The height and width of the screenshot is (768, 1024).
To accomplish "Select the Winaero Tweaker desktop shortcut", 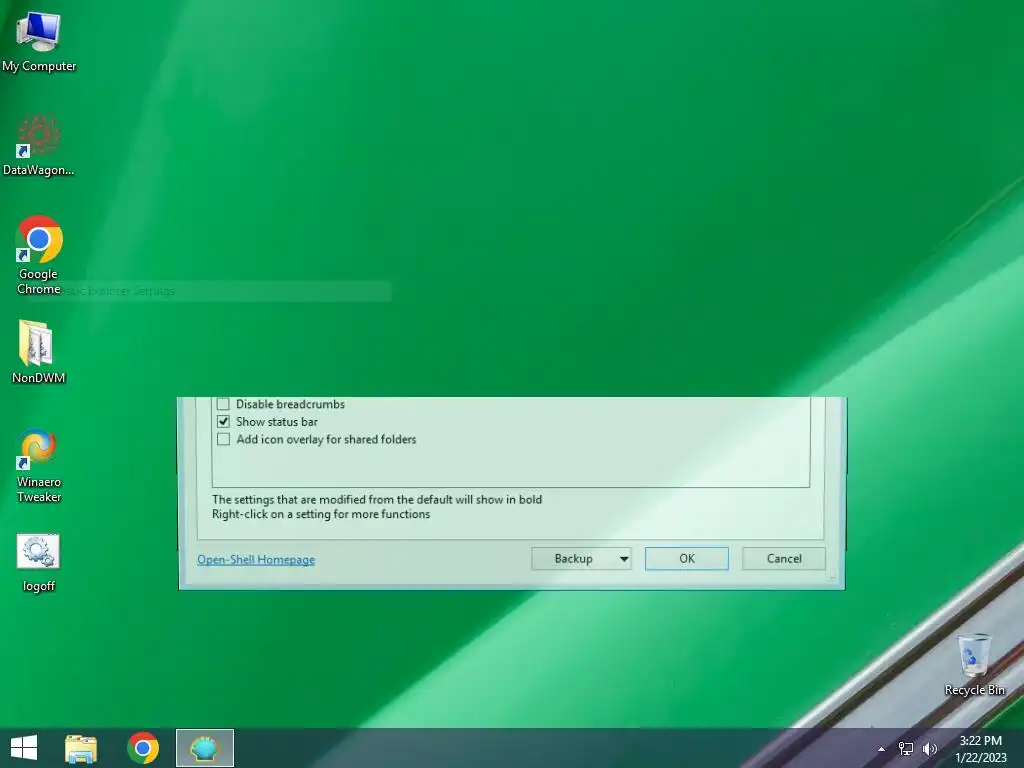I will click(39, 466).
